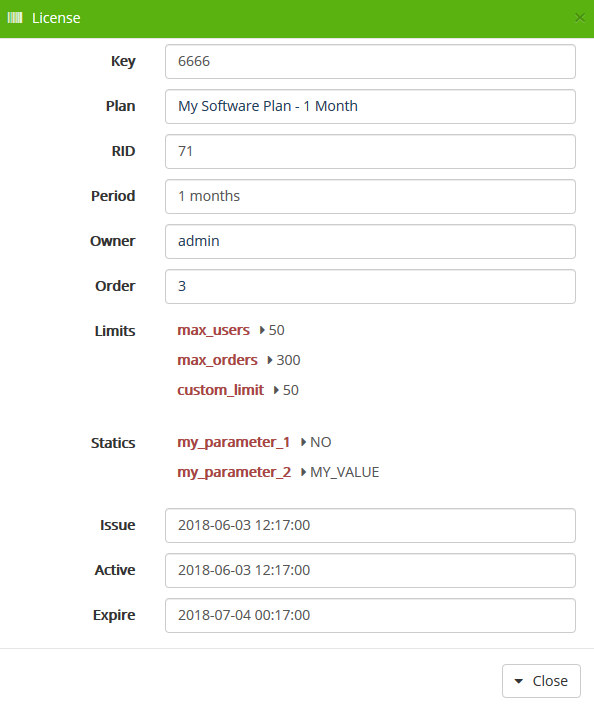Focus the Issue date field
The height and width of the screenshot is (710, 594).
point(370,525)
